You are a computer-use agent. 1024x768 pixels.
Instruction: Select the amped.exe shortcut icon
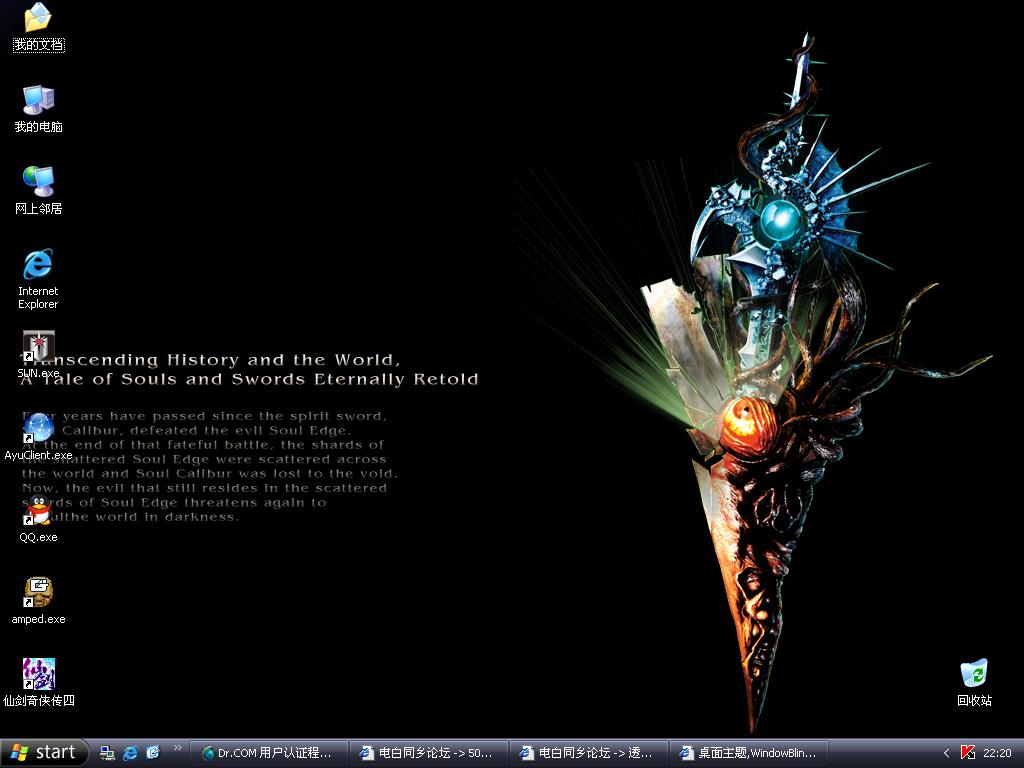38,593
